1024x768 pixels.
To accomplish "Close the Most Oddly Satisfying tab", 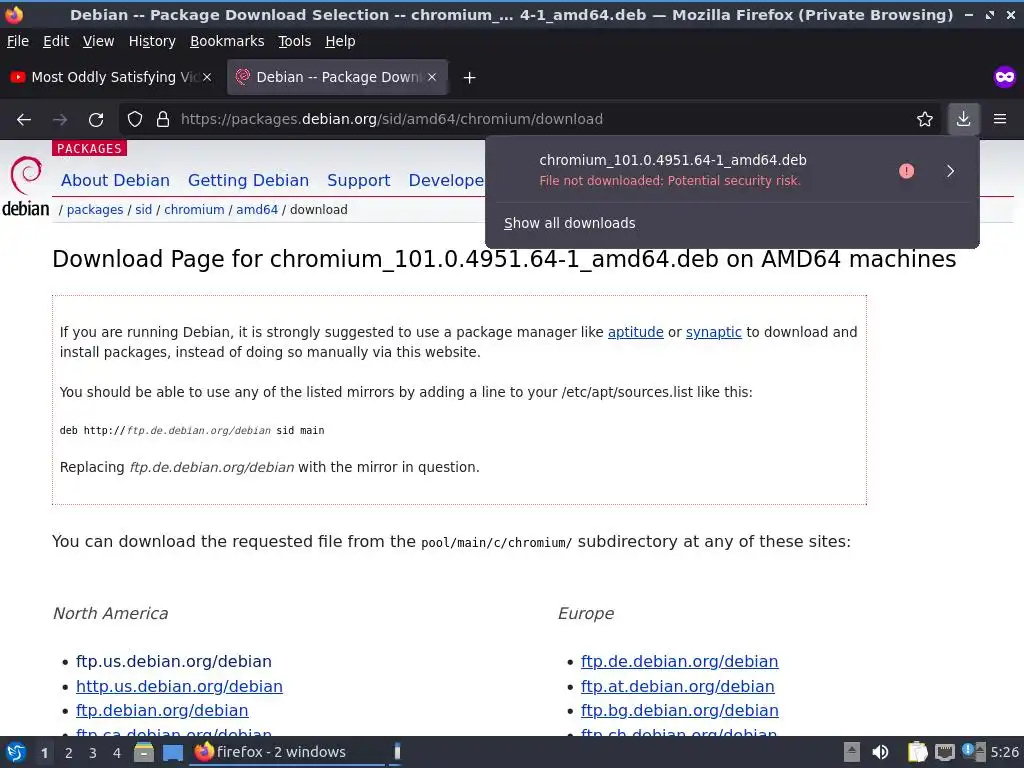I will [x=207, y=77].
